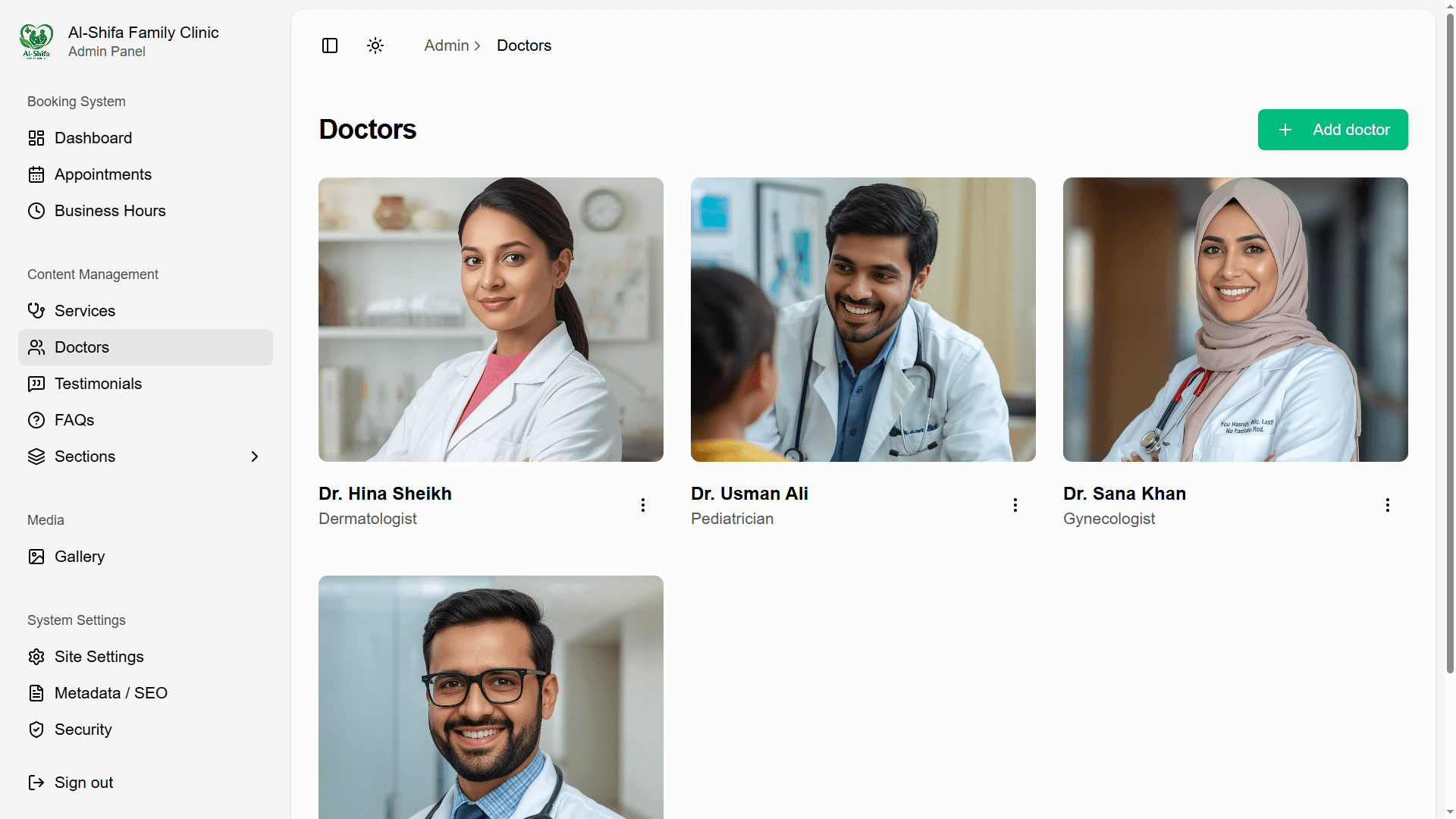The image size is (1456, 819).
Task: Click the Gallery image icon
Action: tap(36, 557)
